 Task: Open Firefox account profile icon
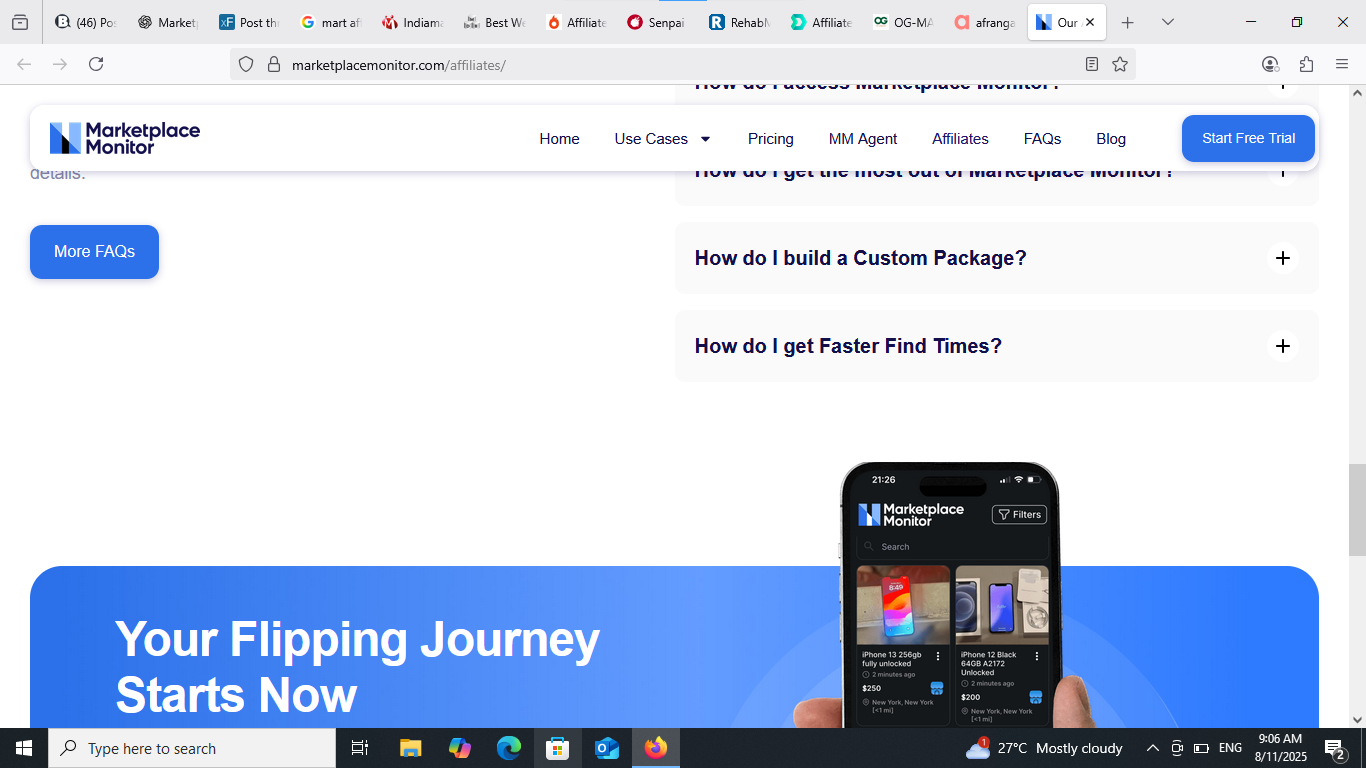pyautogui.click(x=1270, y=64)
